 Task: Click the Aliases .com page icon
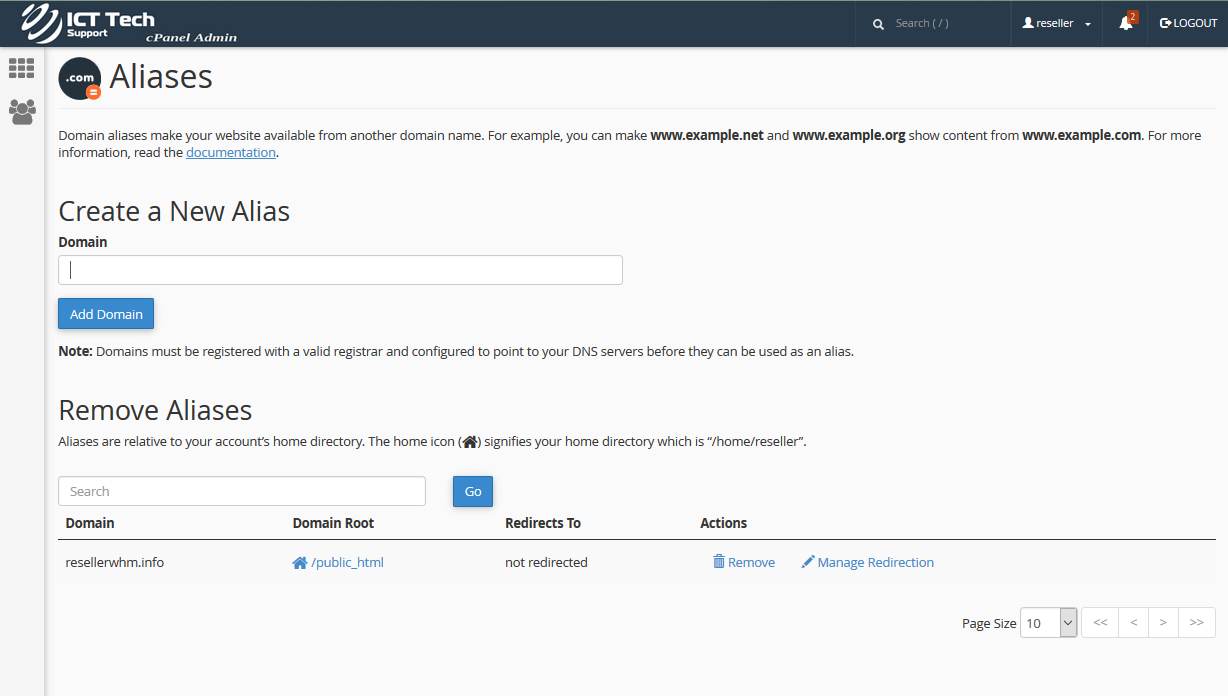click(x=80, y=78)
